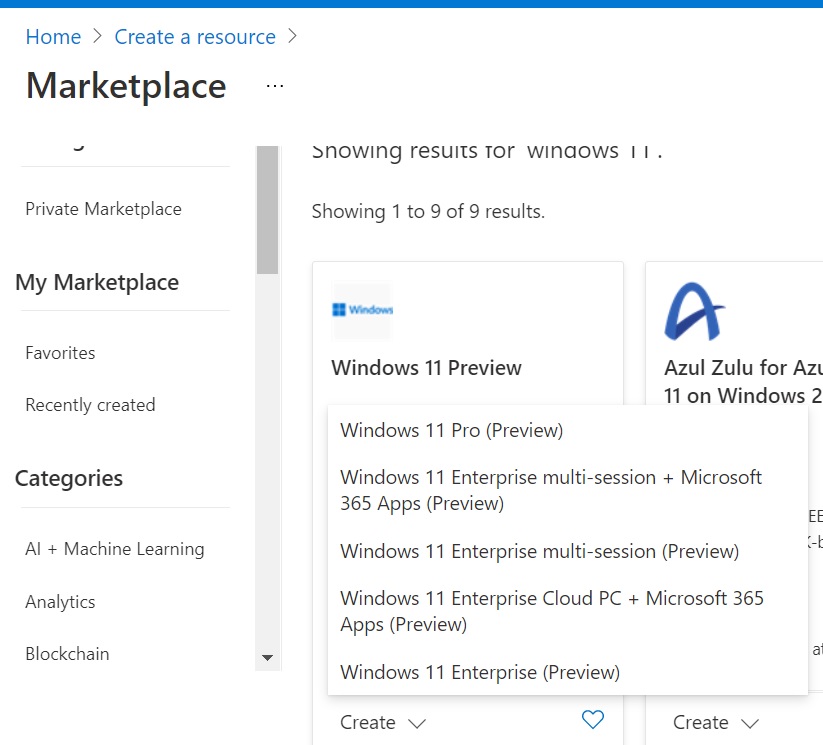The image size is (823, 745).
Task: Select the Analytics category
Action: [60, 602]
